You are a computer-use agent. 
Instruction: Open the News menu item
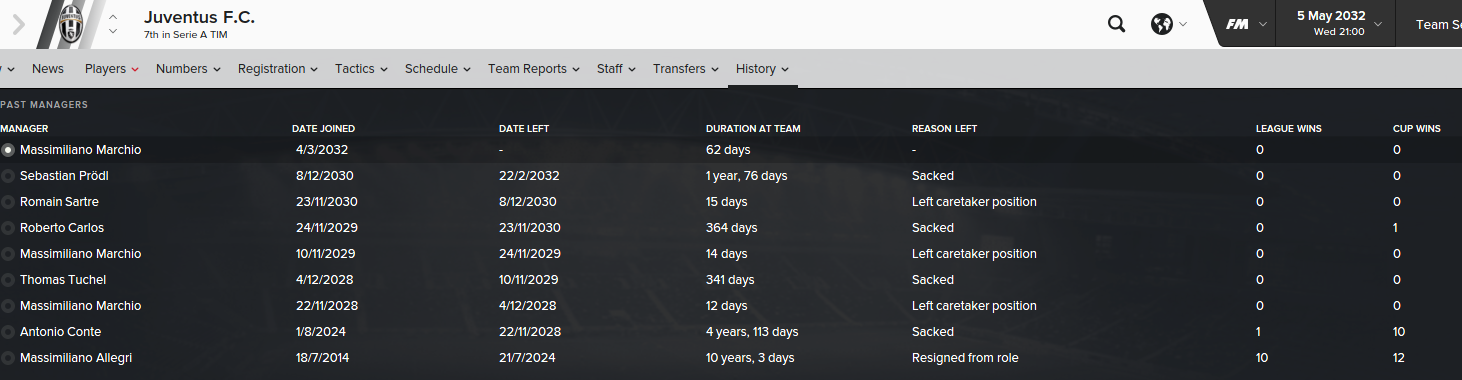pos(48,69)
